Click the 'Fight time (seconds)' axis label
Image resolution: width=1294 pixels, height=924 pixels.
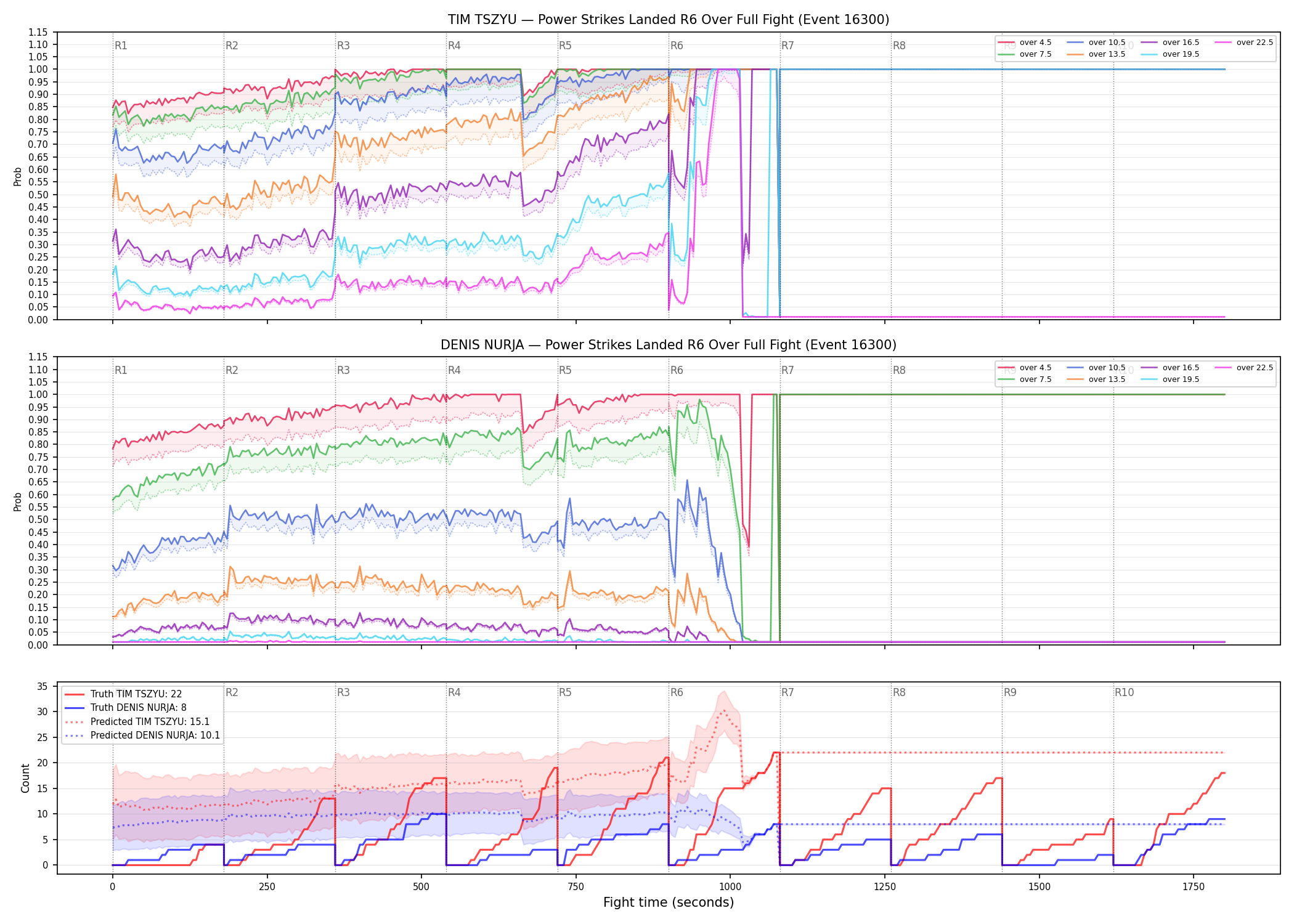pos(669,902)
